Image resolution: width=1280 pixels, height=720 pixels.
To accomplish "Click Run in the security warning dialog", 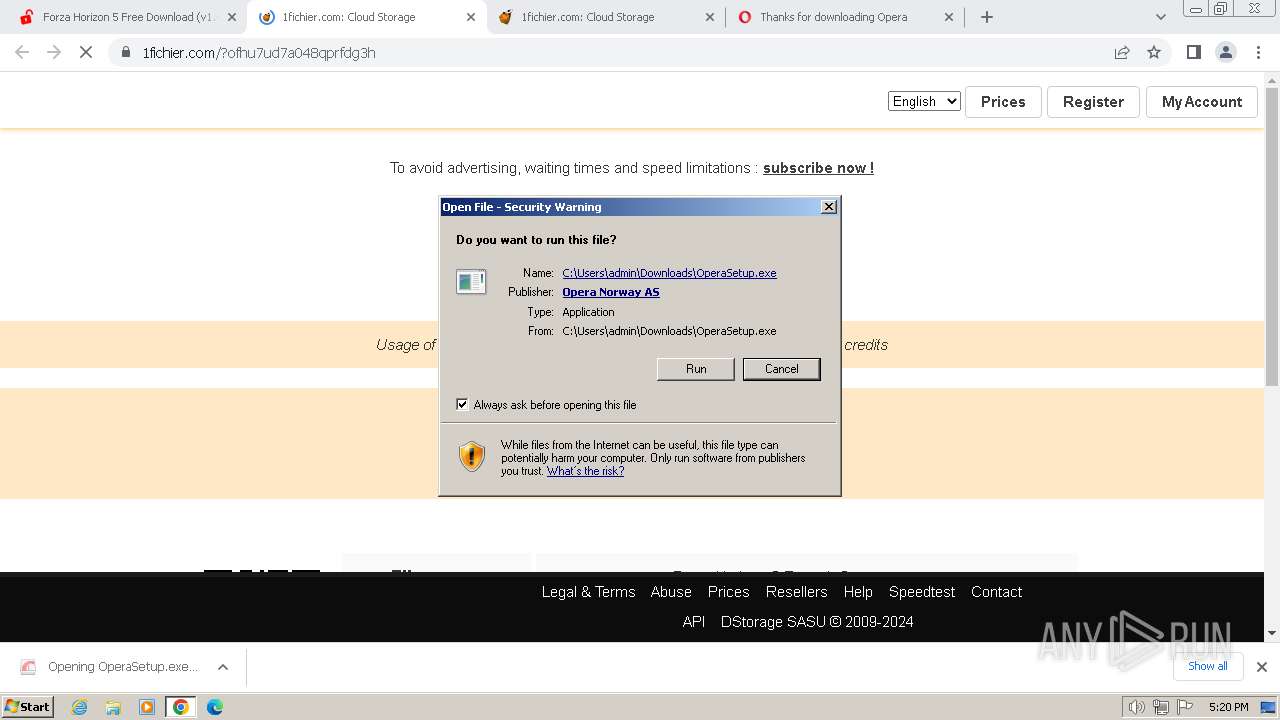I will click(x=696, y=369).
